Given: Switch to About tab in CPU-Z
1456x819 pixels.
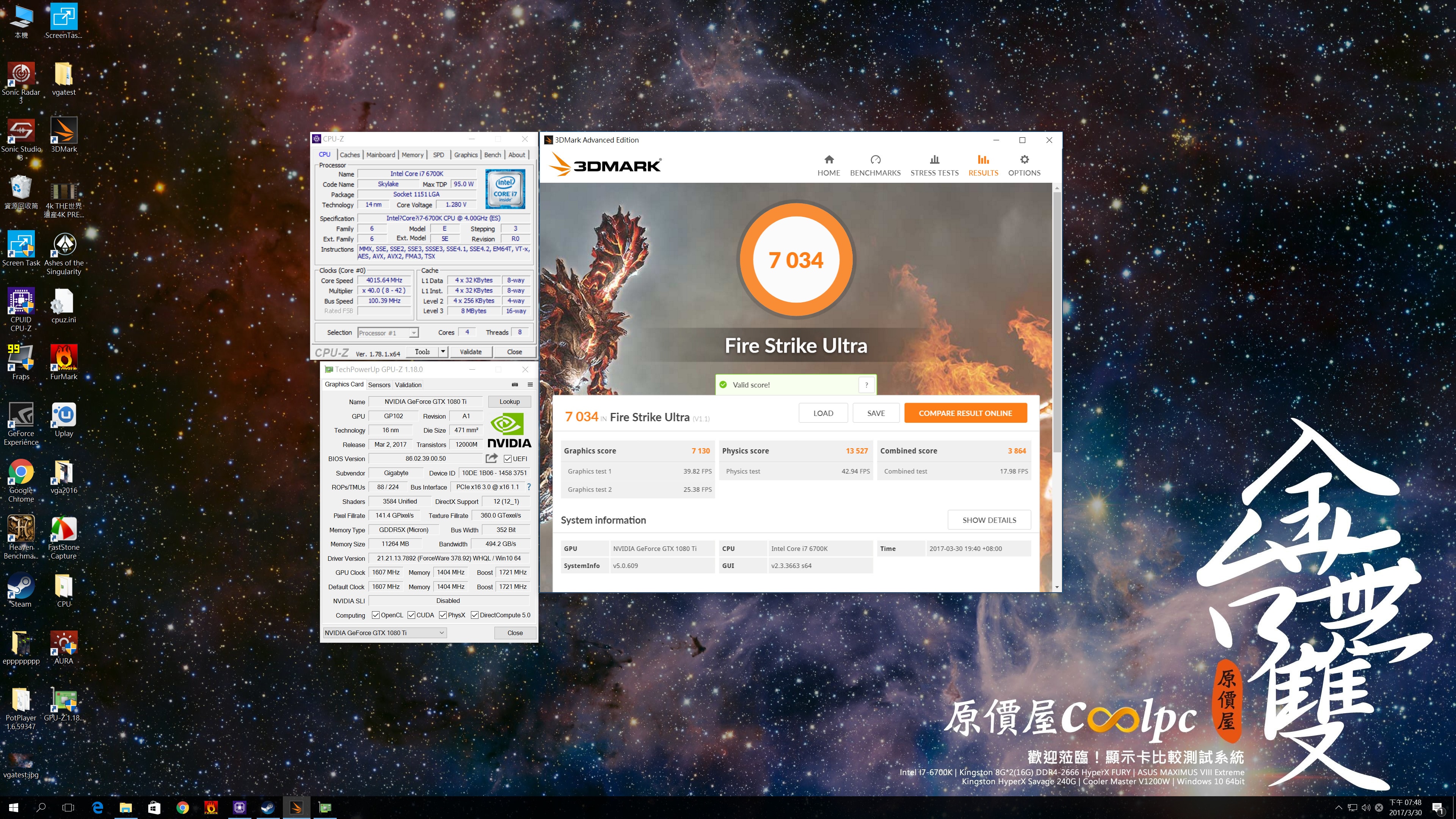Looking at the screenshot, I should [516, 155].
